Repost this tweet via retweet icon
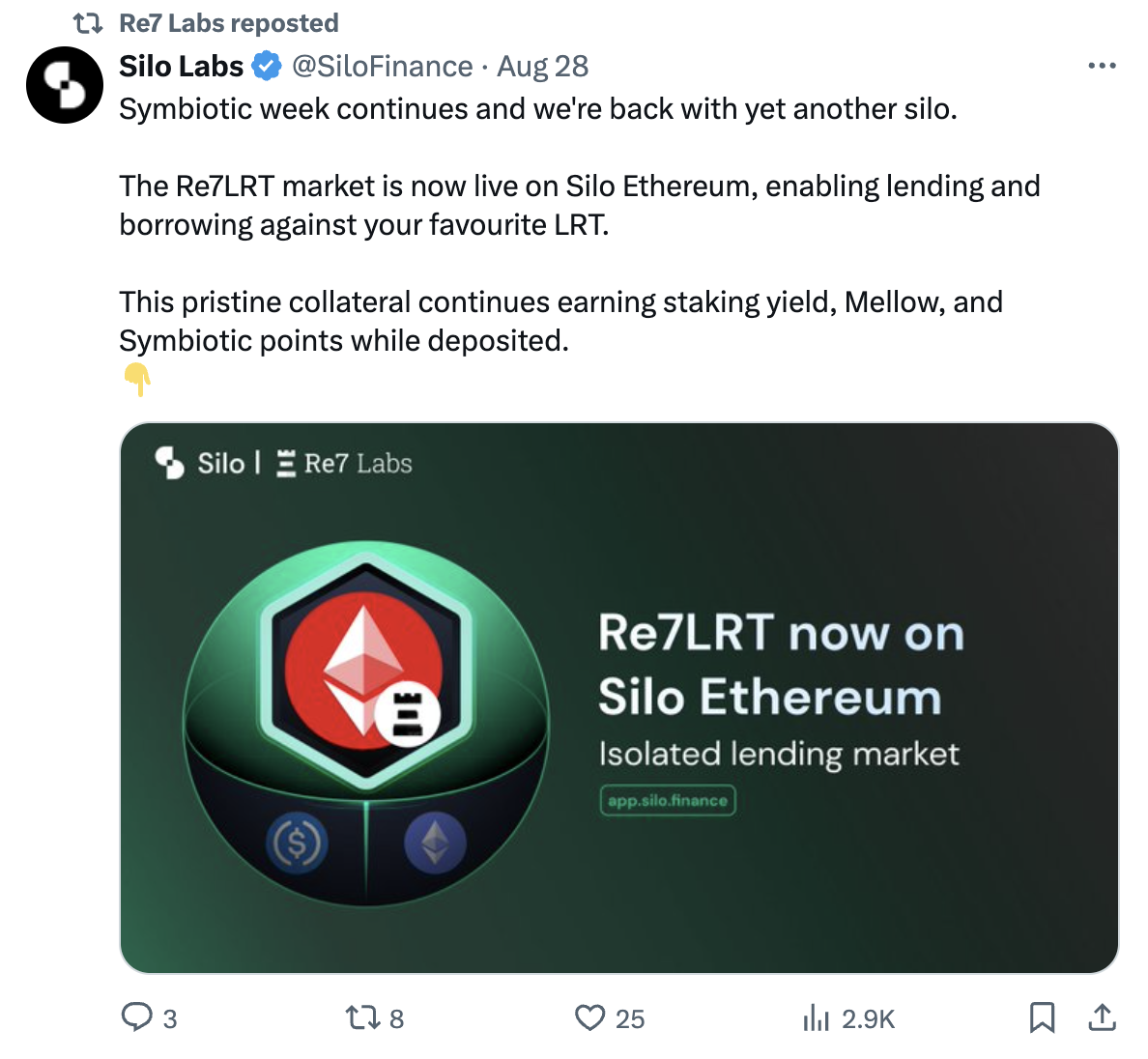 coord(362,1016)
